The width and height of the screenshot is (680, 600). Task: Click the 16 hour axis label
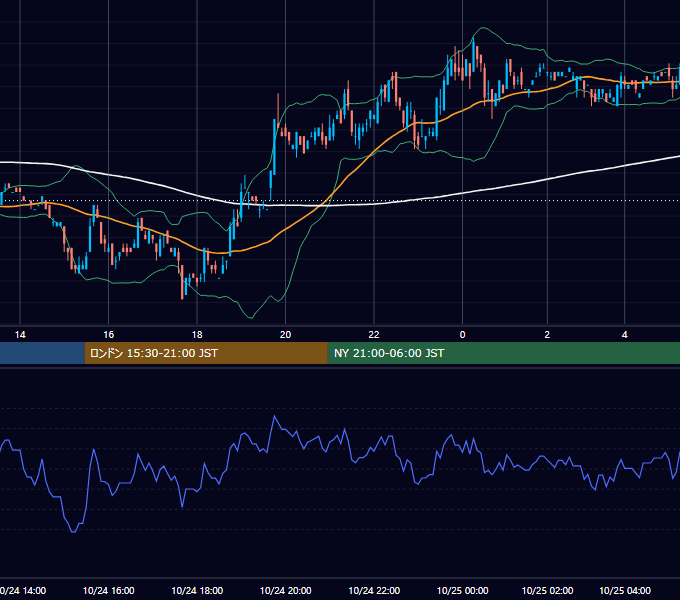click(x=108, y=335)
